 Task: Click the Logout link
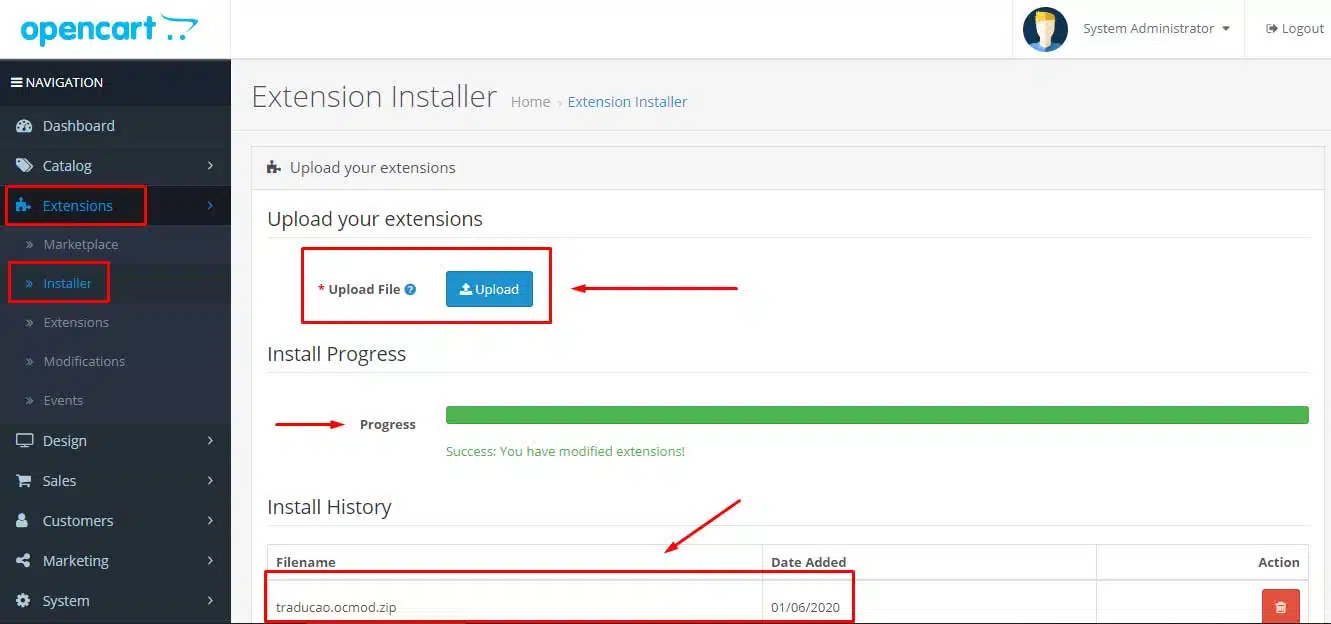point(1294,29)
